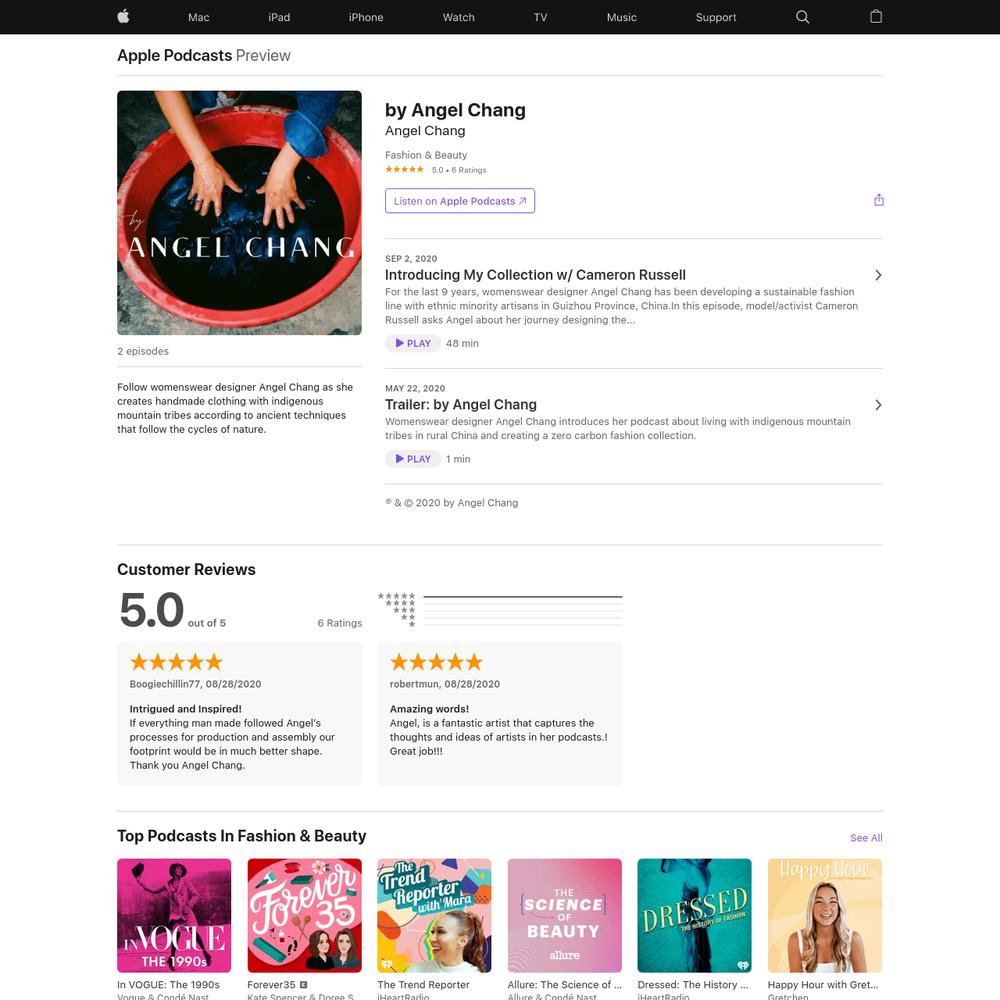Open Boogiechillin77's Intrigued and Inspired review
This screenshot has width=1000, height=1000.
tap(239, 714)
